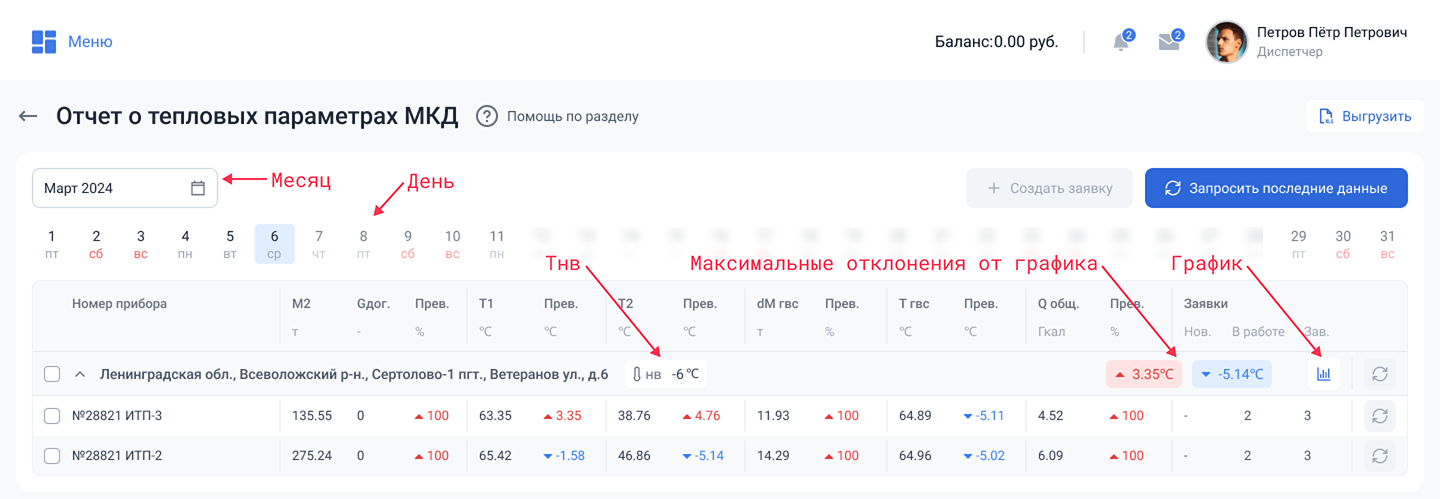Open the Меню main menu
This screenshot has height=499, width=1440.
(x=72, y=42)
